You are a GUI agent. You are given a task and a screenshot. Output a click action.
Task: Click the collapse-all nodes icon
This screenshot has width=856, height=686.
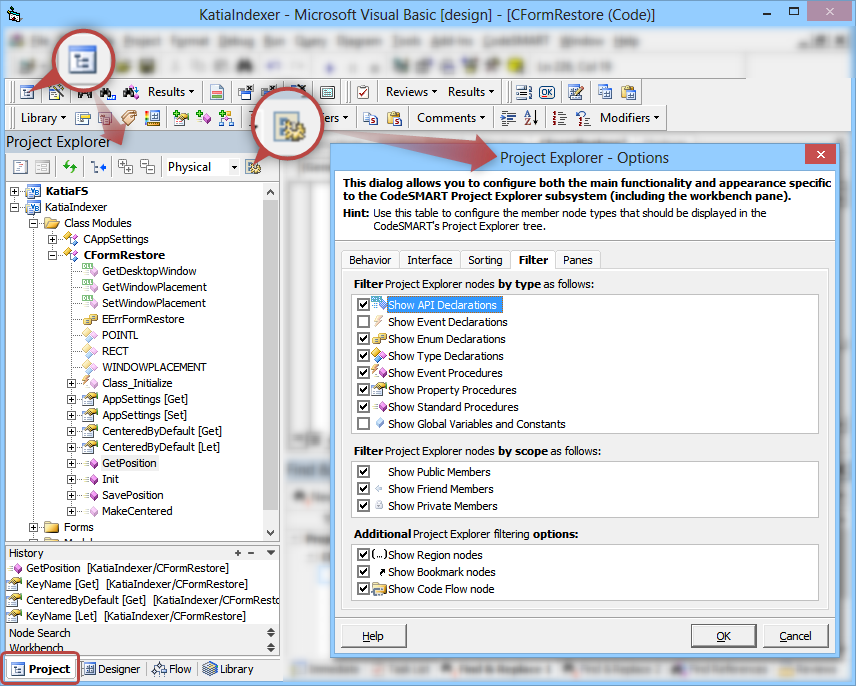click(146, 166)
